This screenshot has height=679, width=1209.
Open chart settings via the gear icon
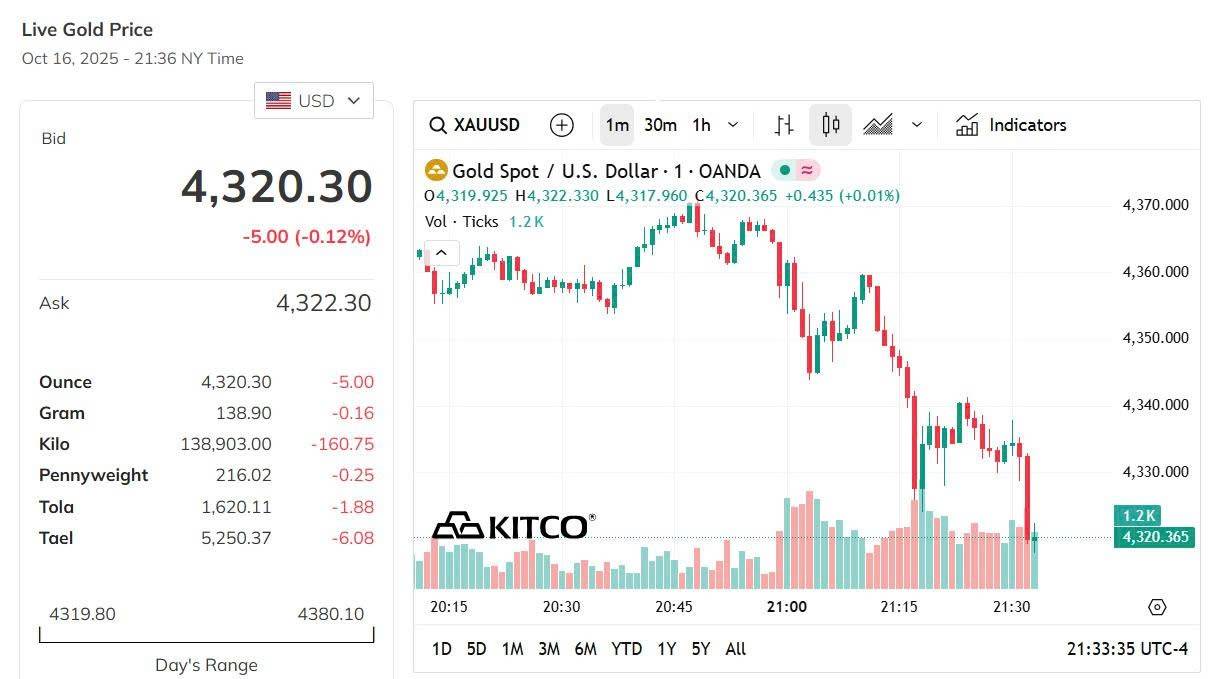point(1157,607)
